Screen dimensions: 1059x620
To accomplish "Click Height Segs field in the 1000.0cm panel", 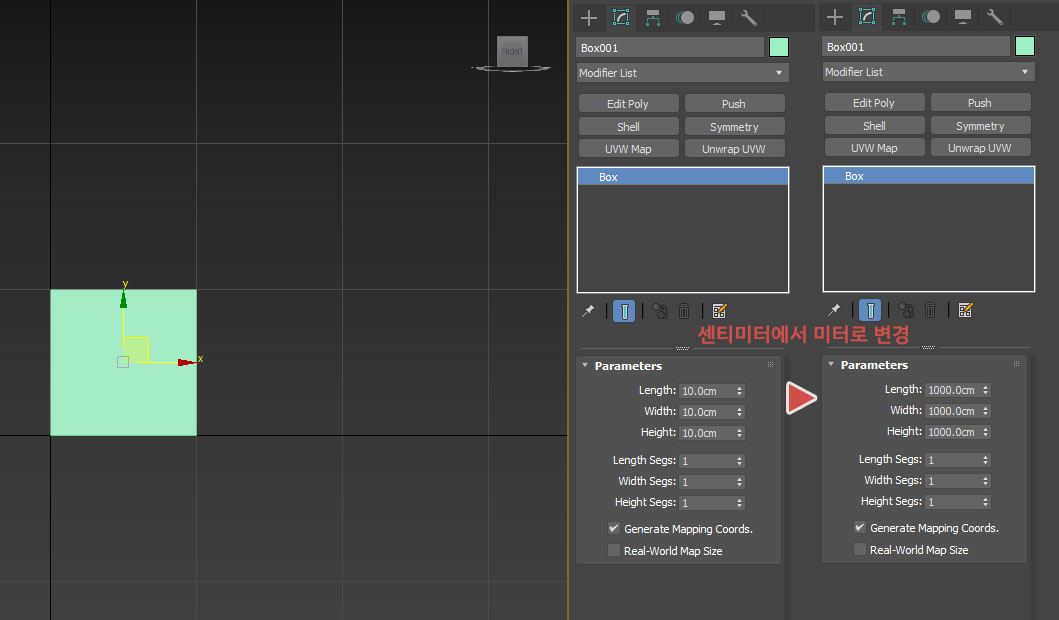I will (952, 502).
